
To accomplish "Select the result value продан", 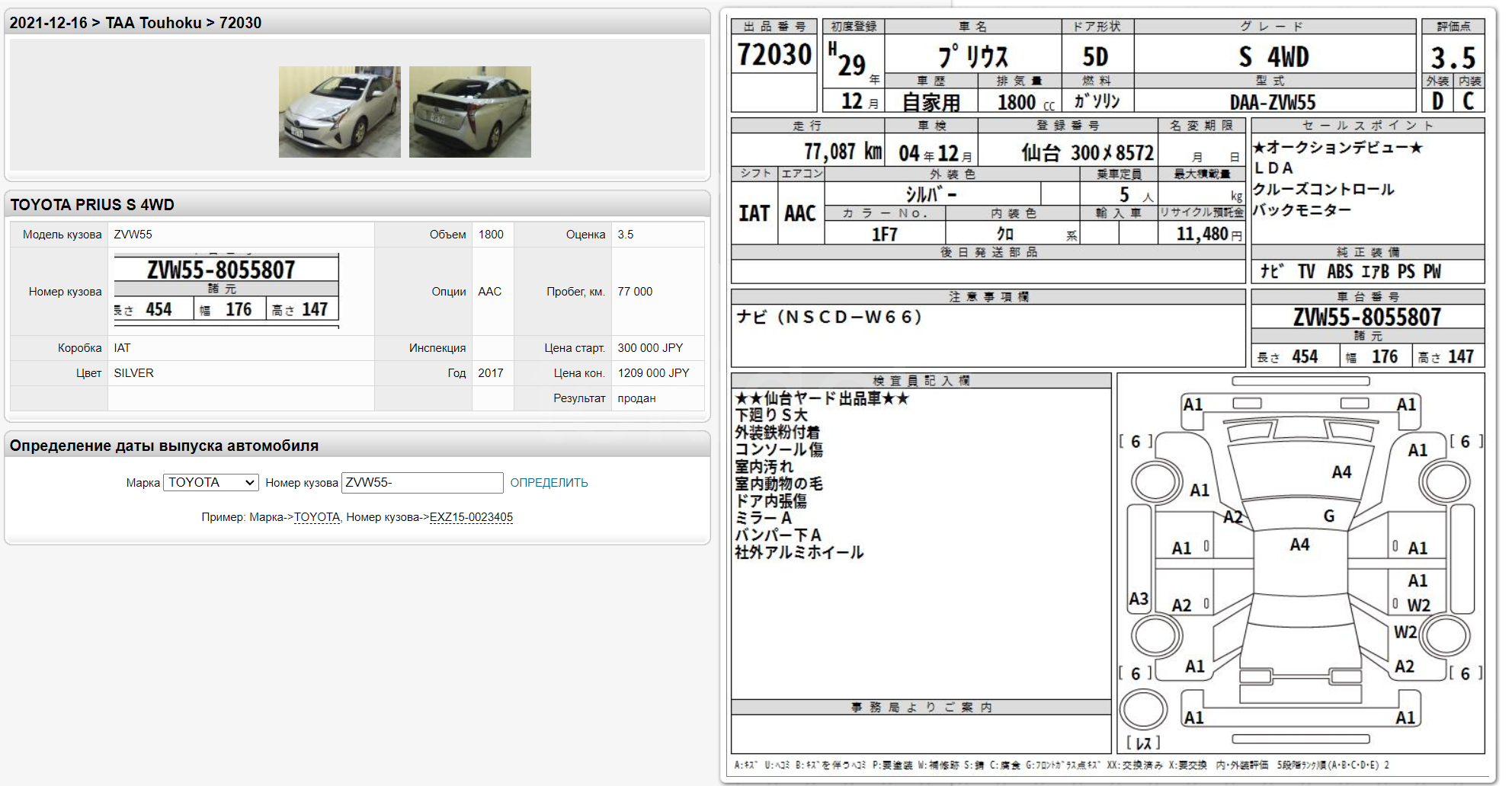I will tap(636, 398).
